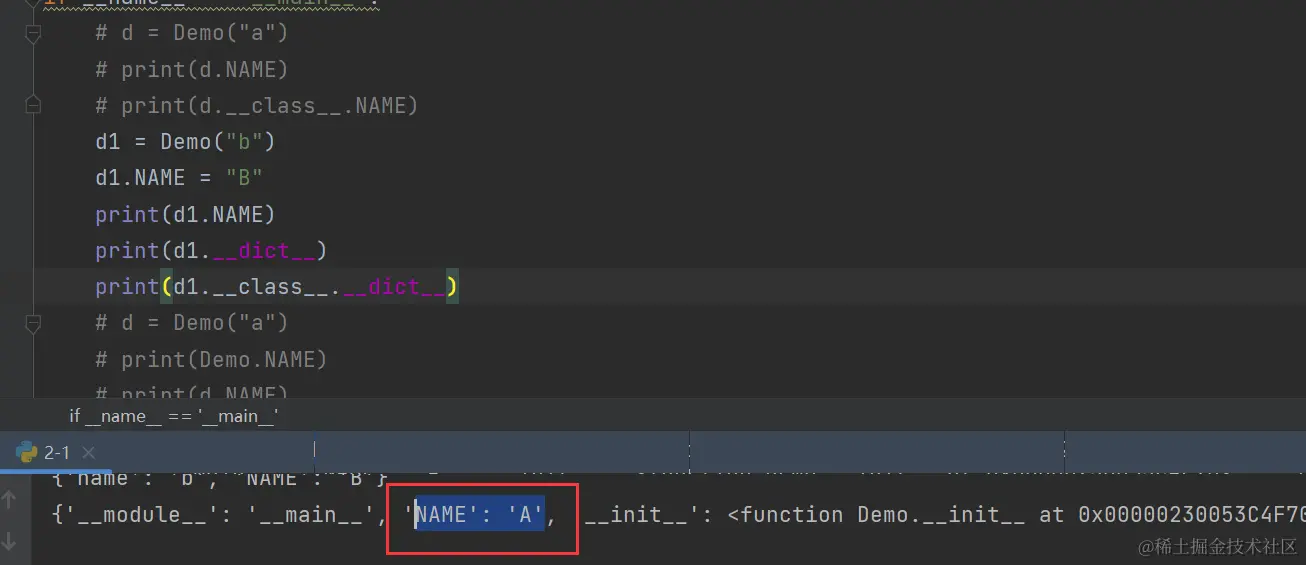The image size is (1306, 565).
Task: Click the Python icon on the 2-1 run tab
Action: tap(26, 452)
